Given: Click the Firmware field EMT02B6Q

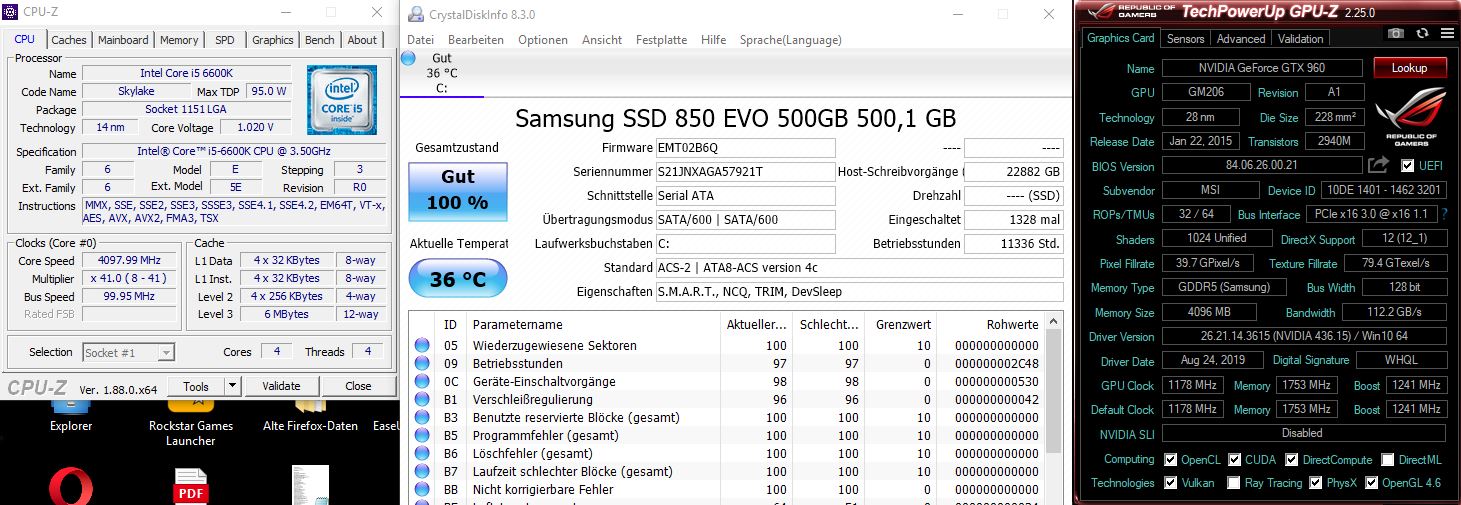Looking at the screenshot, I should tap(745, 148).
